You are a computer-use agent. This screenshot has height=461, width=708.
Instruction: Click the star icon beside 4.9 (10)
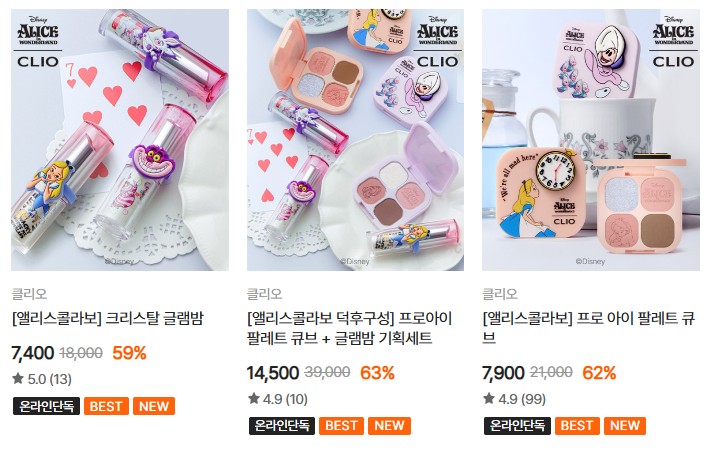254,398
